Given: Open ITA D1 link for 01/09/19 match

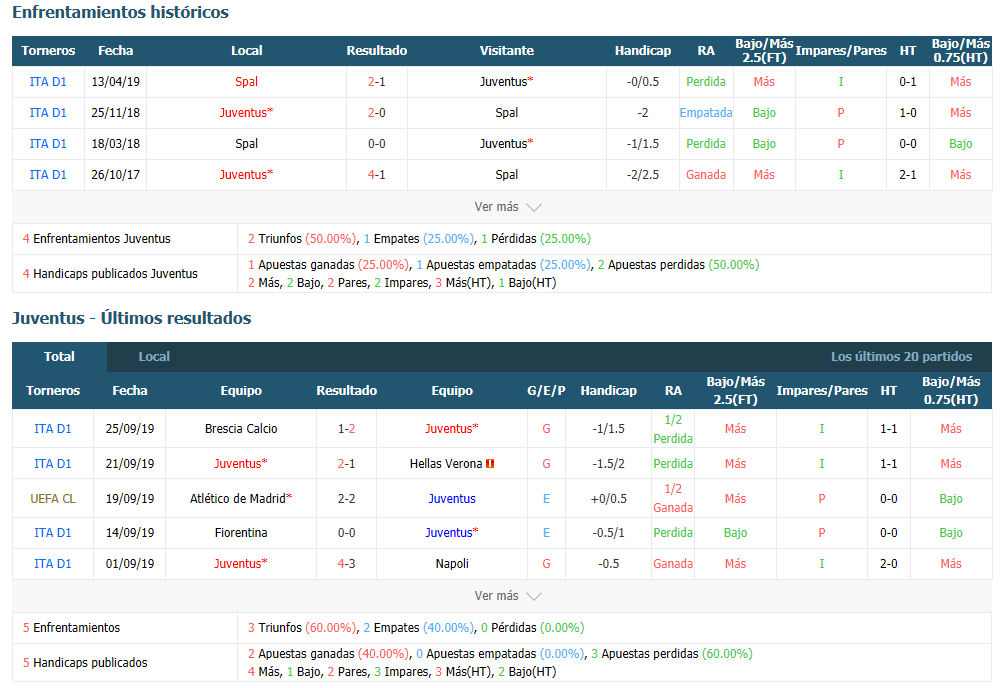Looking at the screenshot, I should click(53, 564).
